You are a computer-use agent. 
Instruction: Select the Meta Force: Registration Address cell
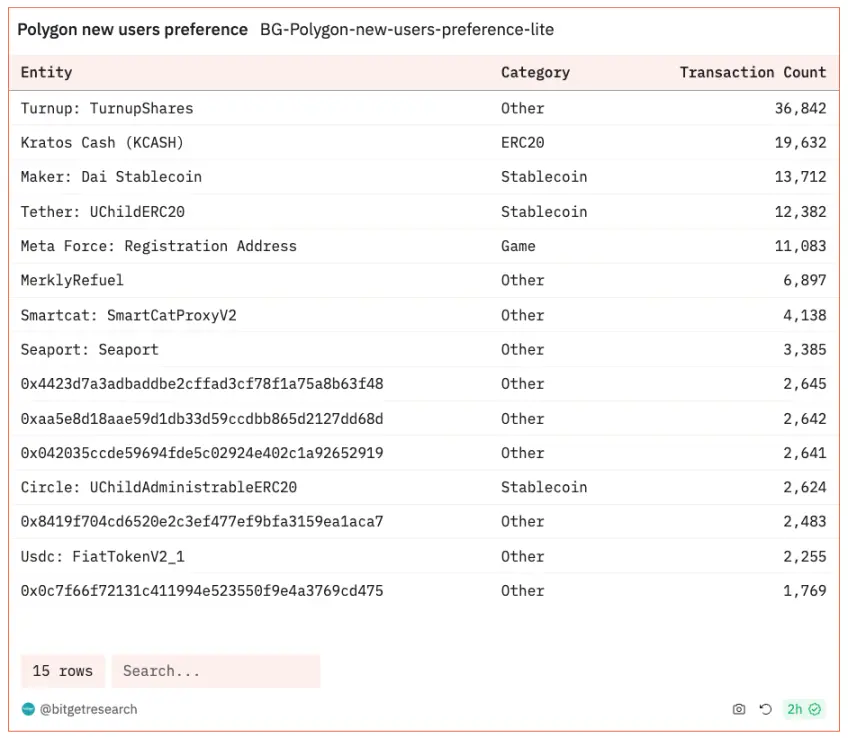click(x=158, y=246)
